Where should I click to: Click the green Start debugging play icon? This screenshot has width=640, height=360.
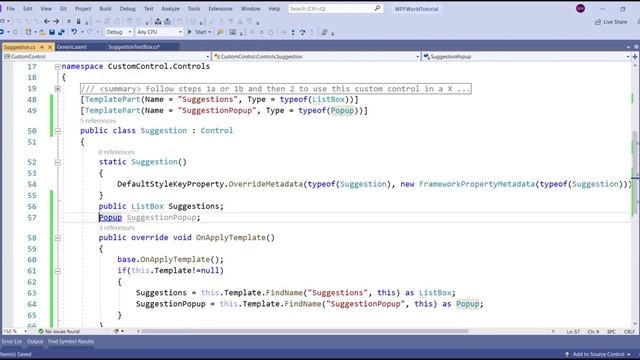click(x=189, y=32)
